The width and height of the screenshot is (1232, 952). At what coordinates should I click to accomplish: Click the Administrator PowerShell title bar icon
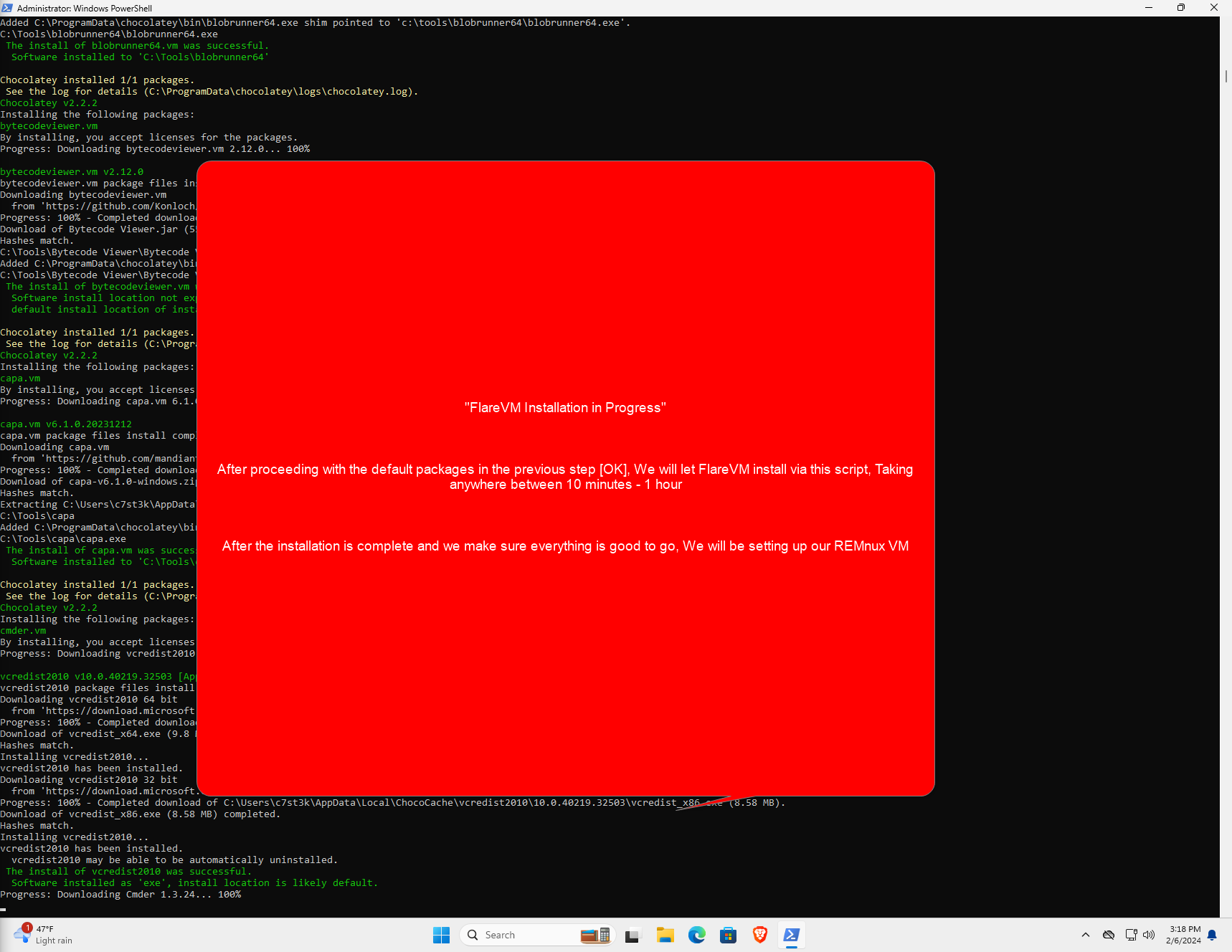(x=7, y=8)
